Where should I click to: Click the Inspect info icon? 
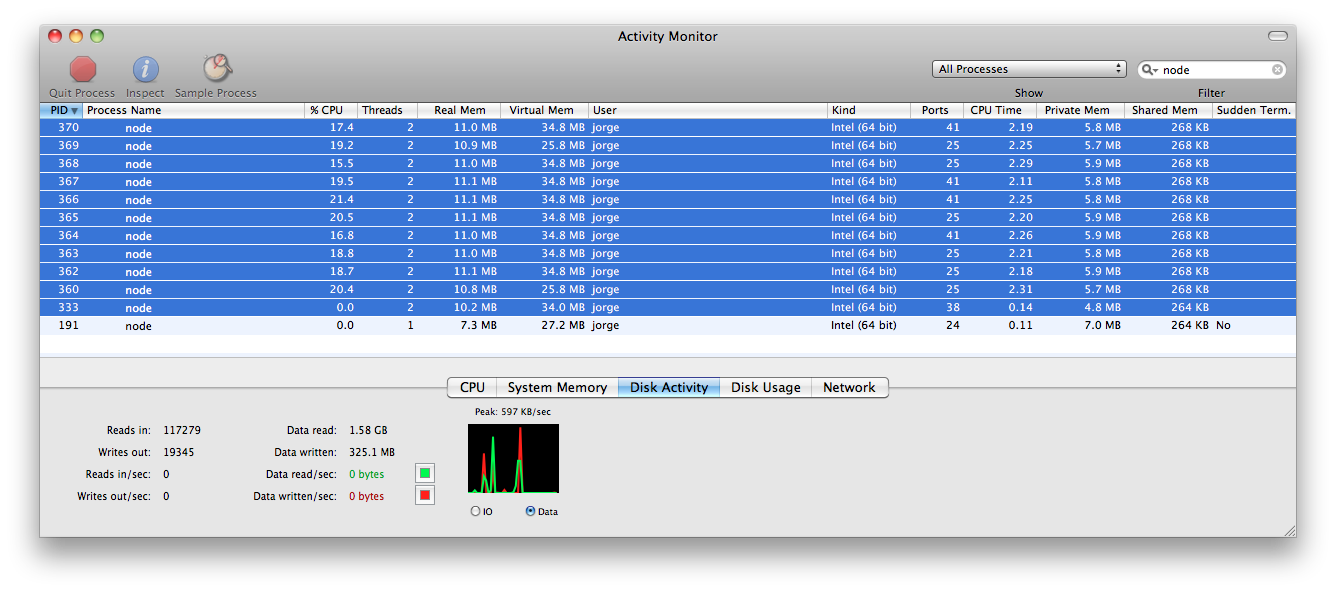click(x=145, y=69)
